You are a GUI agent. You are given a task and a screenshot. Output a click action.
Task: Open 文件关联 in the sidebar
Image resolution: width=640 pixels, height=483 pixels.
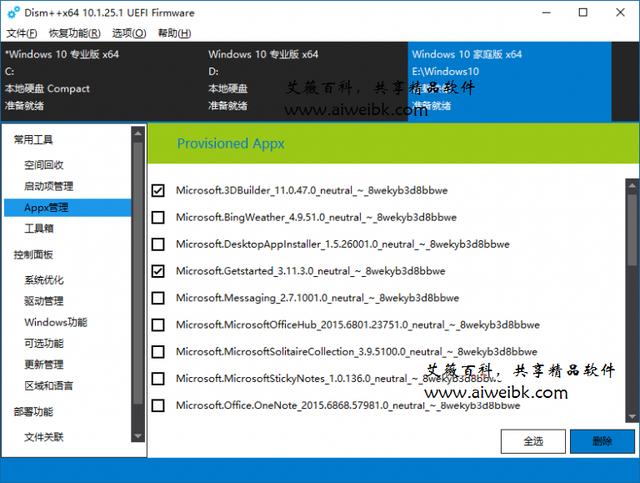tap(44, 437)
